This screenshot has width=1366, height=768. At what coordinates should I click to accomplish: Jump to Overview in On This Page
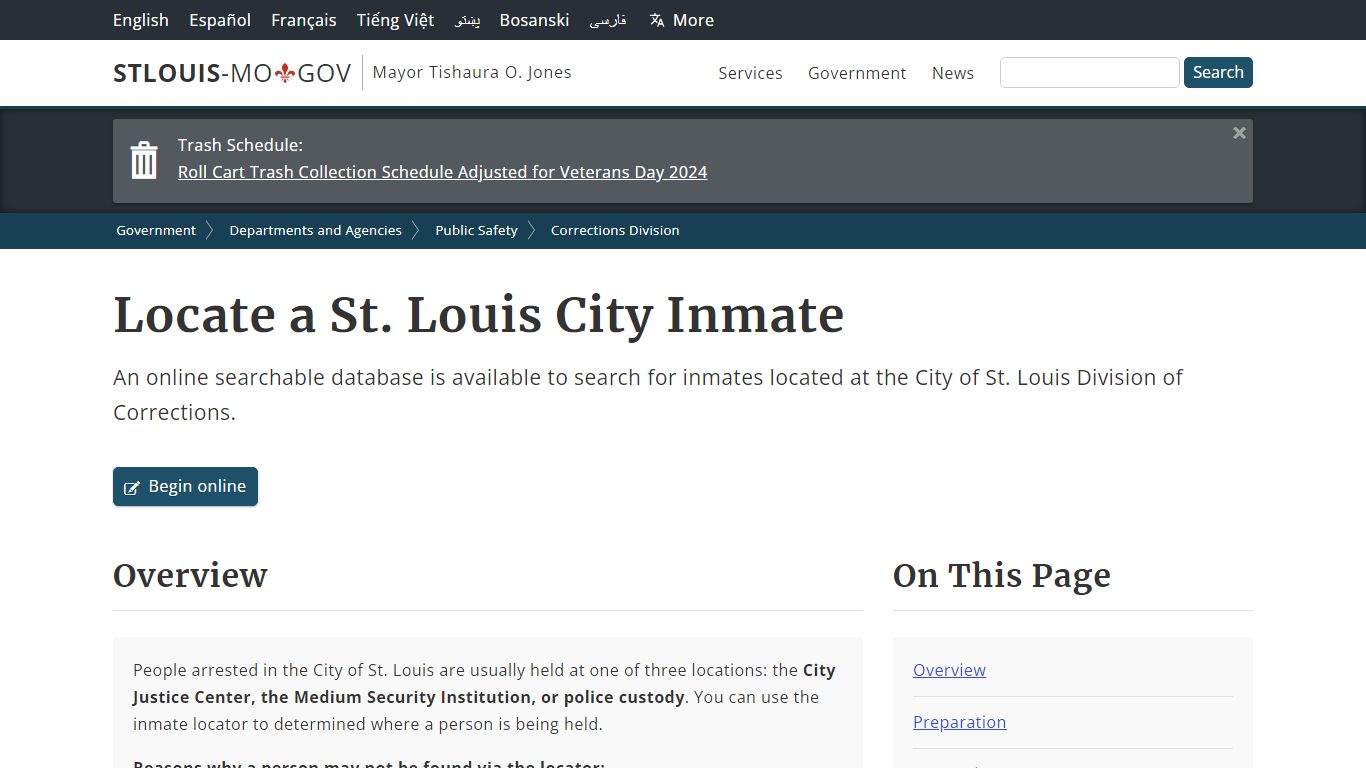(949, 670)
